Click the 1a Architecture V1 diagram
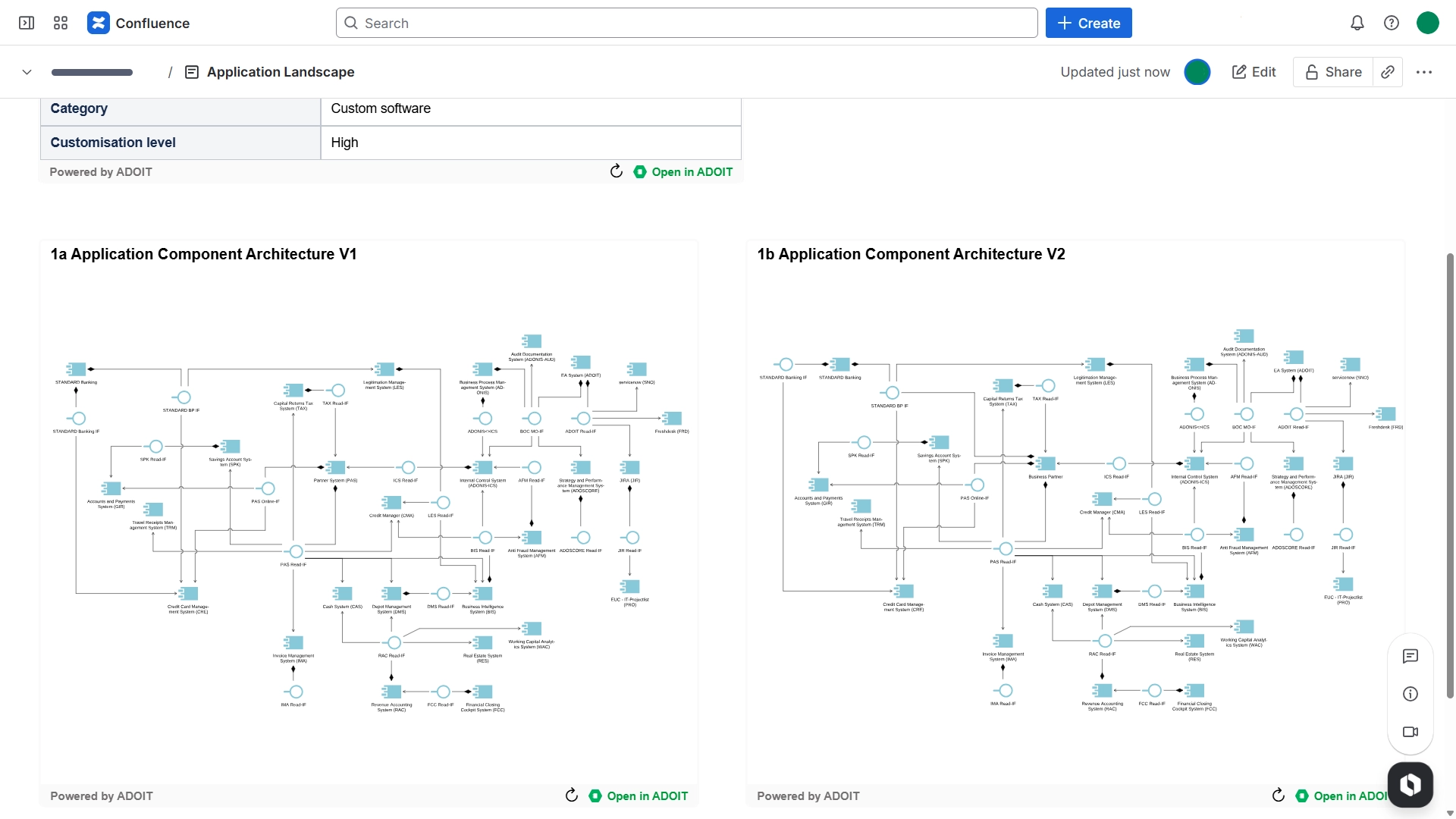 [x=369, y=523]
